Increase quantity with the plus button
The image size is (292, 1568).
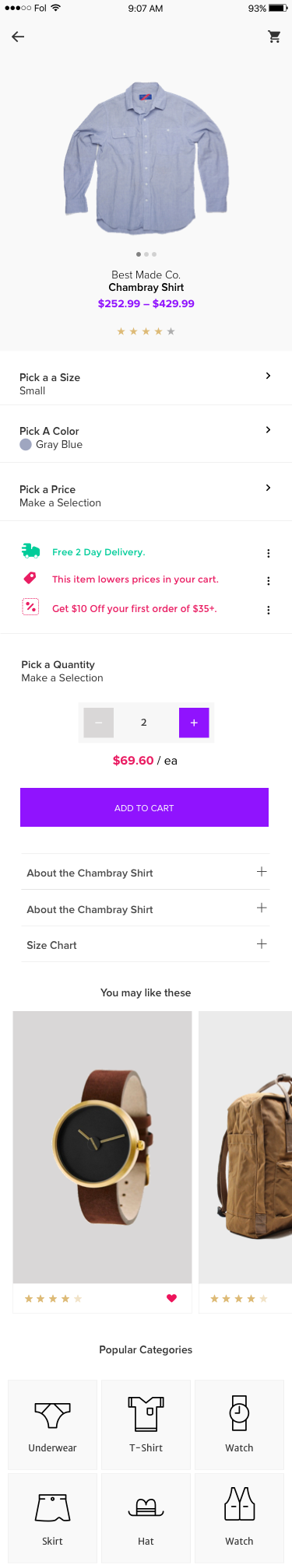[194, 723]
